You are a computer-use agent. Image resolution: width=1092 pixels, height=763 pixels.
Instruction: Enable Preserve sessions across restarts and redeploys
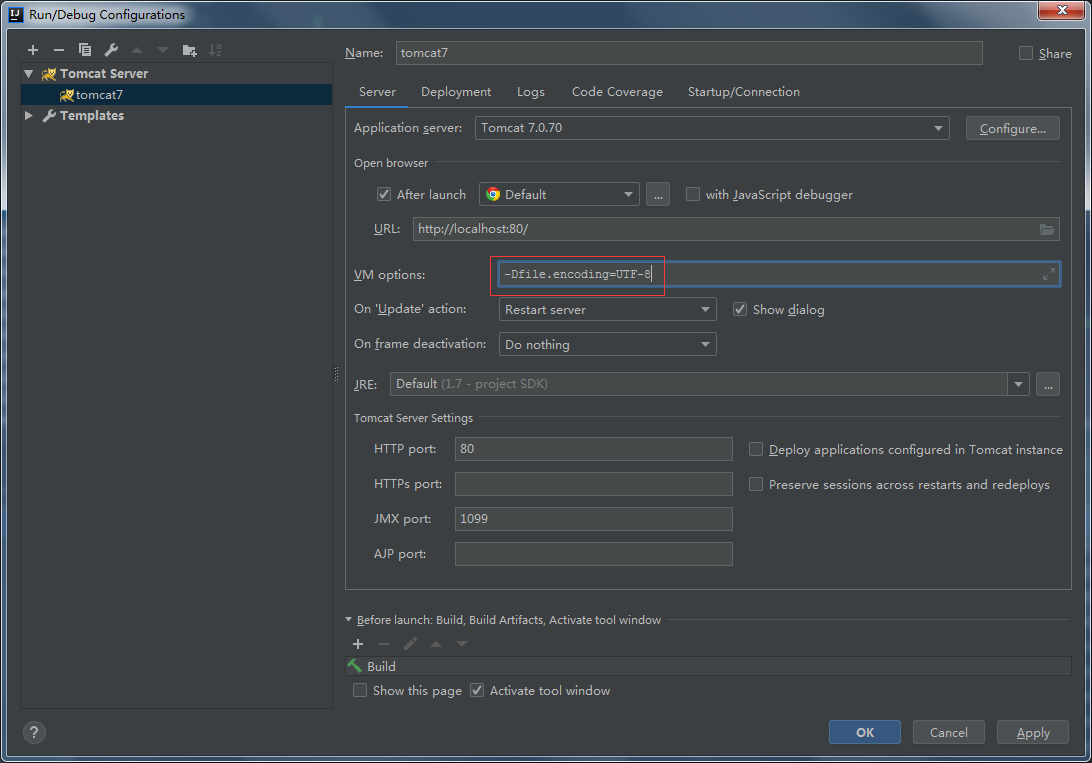tap(756, 484)
